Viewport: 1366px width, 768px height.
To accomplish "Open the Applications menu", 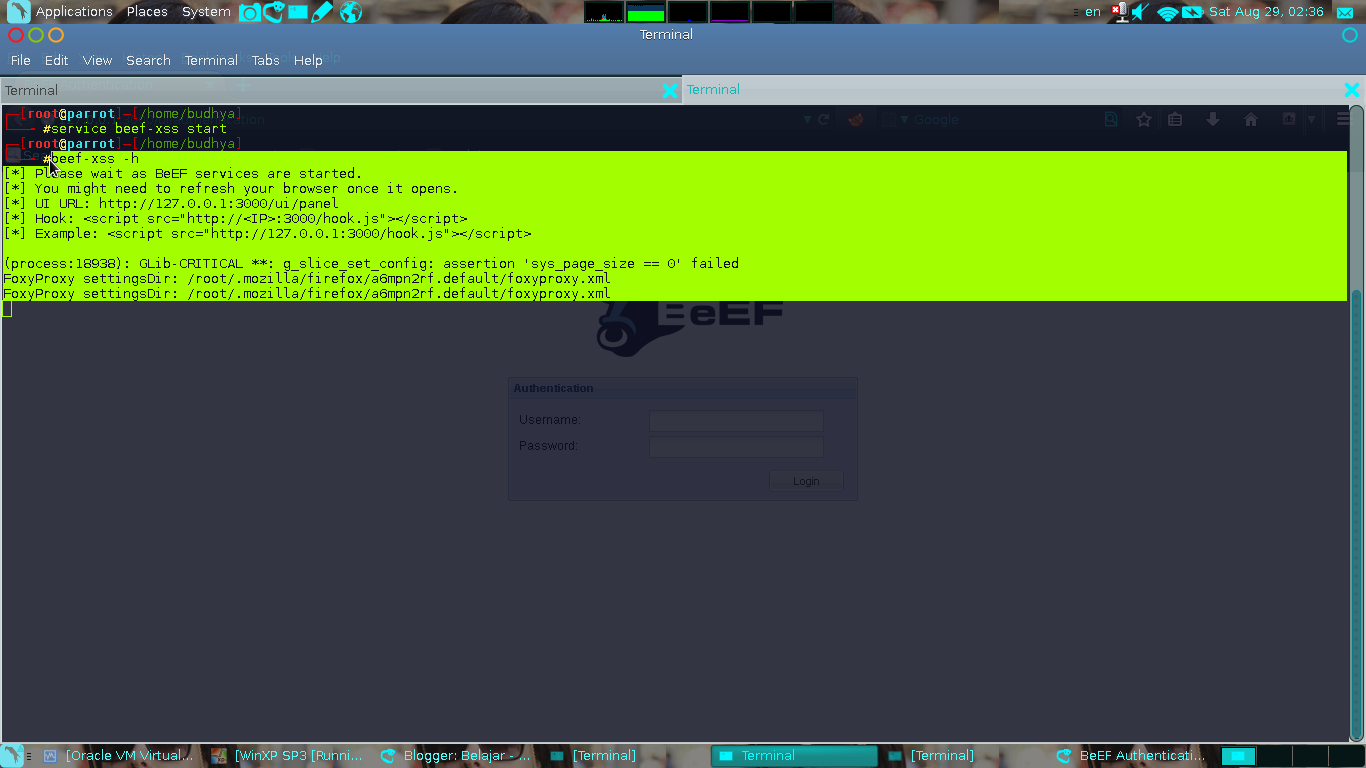I will coord(74,12).
